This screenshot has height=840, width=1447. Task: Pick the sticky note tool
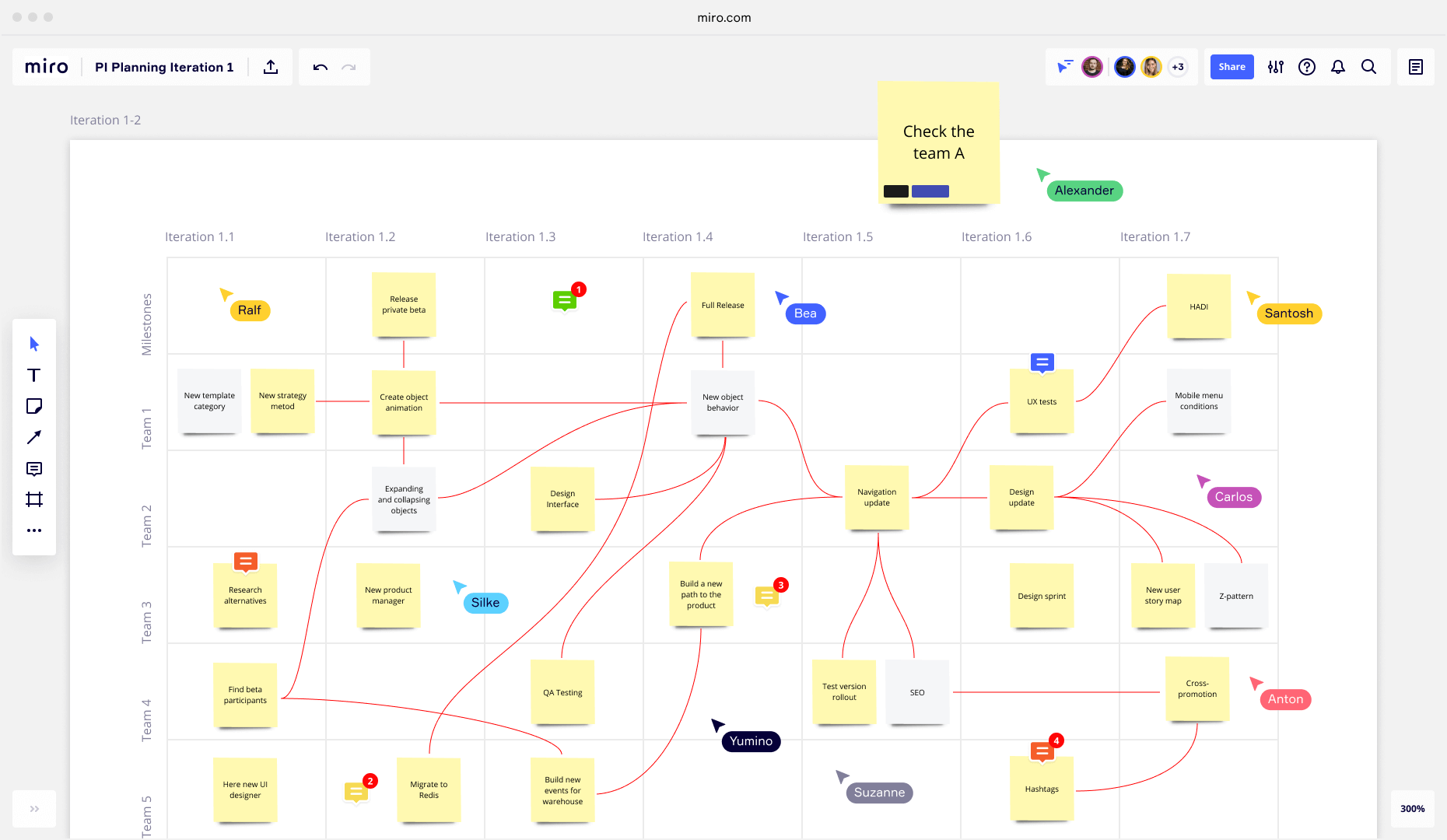point(34,406)
